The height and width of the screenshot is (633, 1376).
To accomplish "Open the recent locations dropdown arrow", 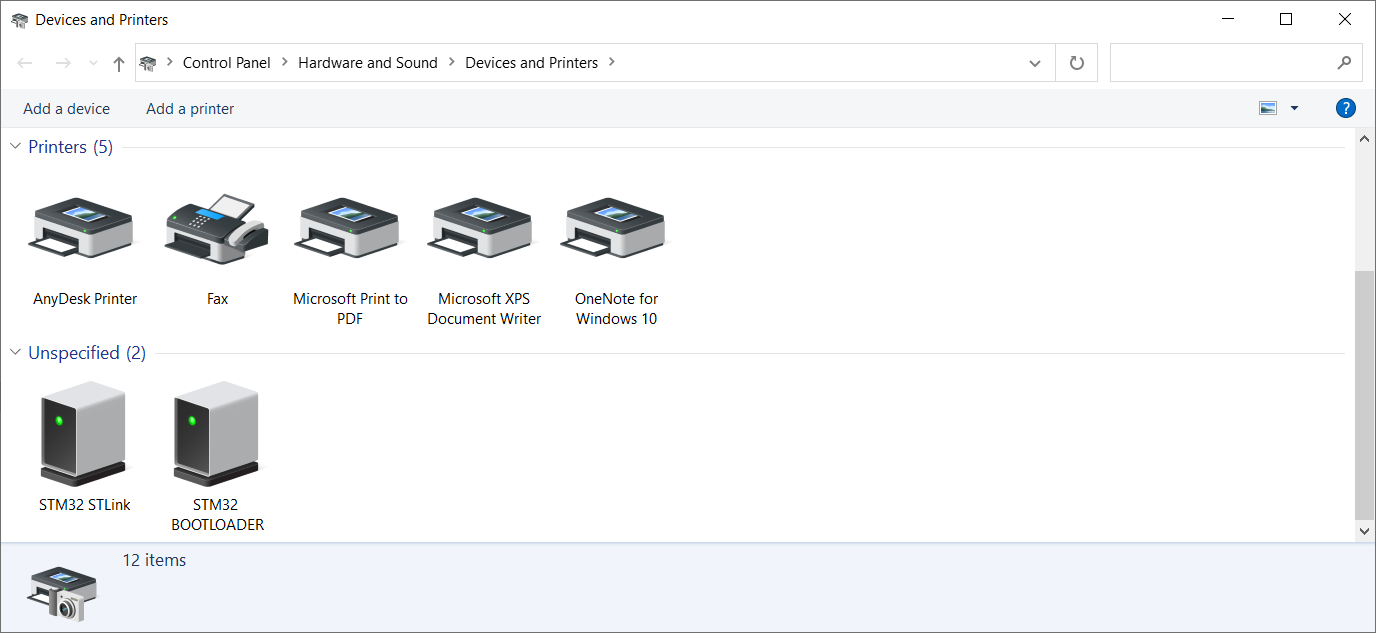I will [x=93, y=63].
